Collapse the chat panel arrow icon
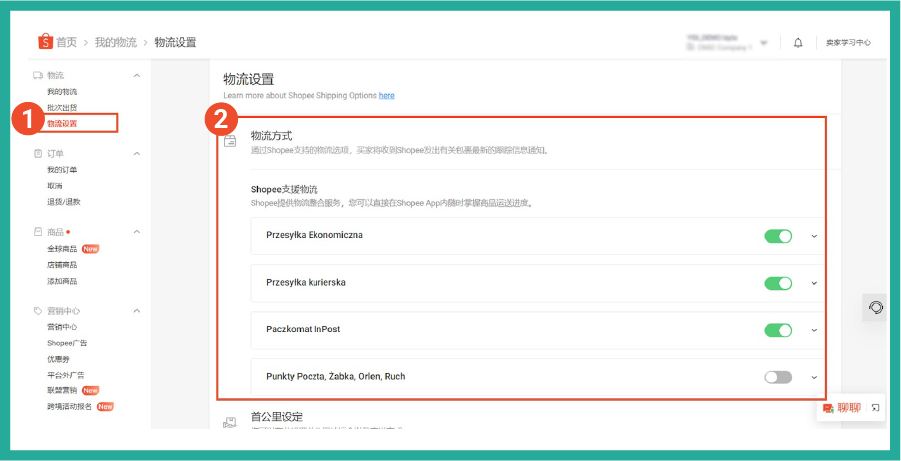Screen dimensions: 901x461 click(x=875, y=408)
